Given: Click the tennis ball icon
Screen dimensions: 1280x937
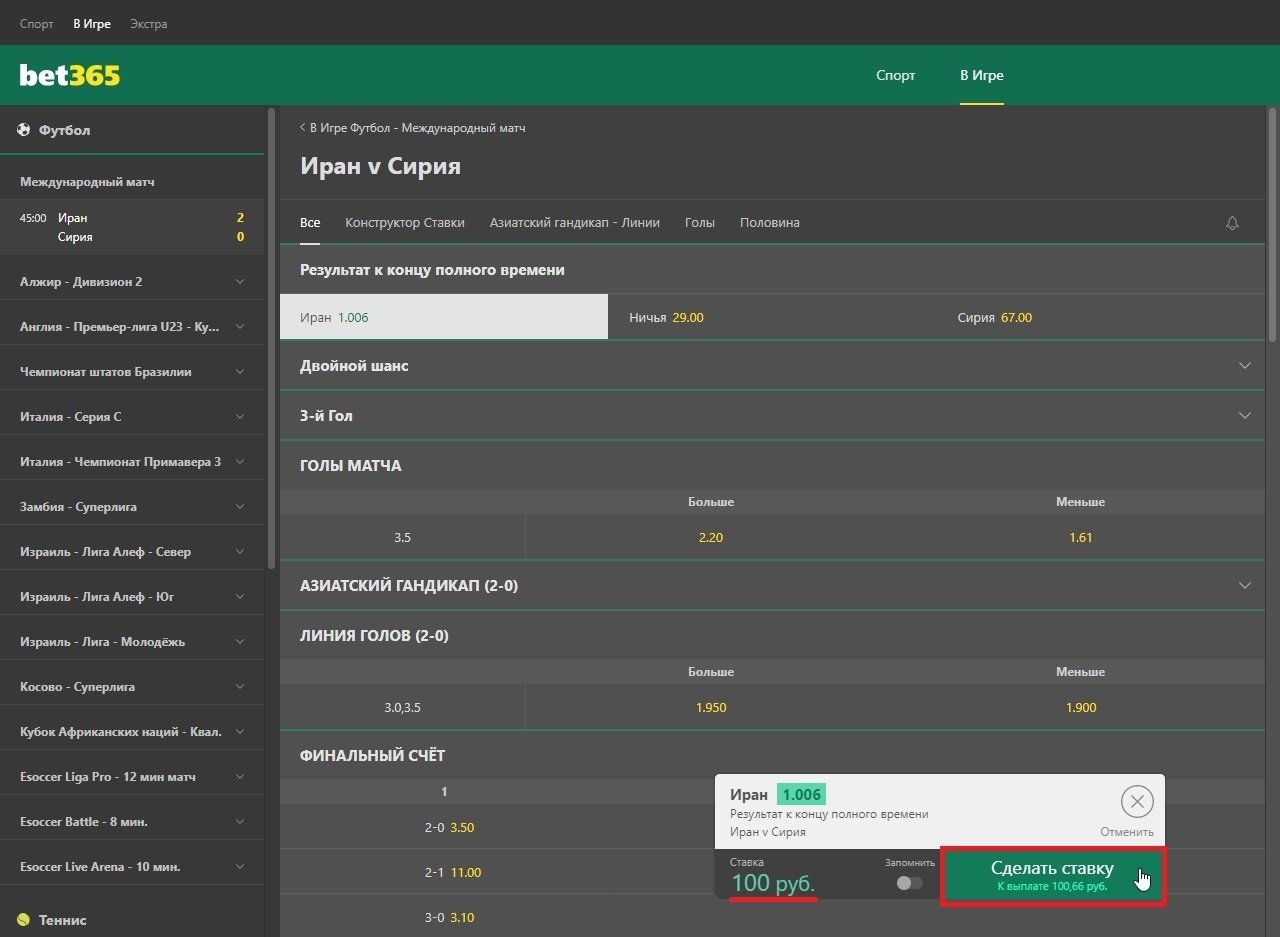Looking at the screenshot, I should pos(24,920).
